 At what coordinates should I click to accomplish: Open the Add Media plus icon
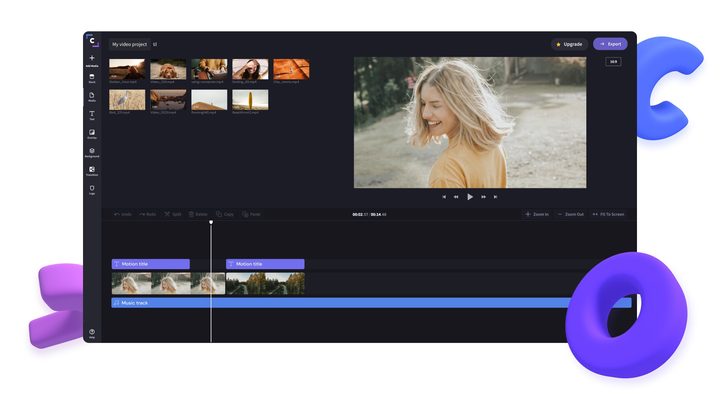[x=92, y=58]
